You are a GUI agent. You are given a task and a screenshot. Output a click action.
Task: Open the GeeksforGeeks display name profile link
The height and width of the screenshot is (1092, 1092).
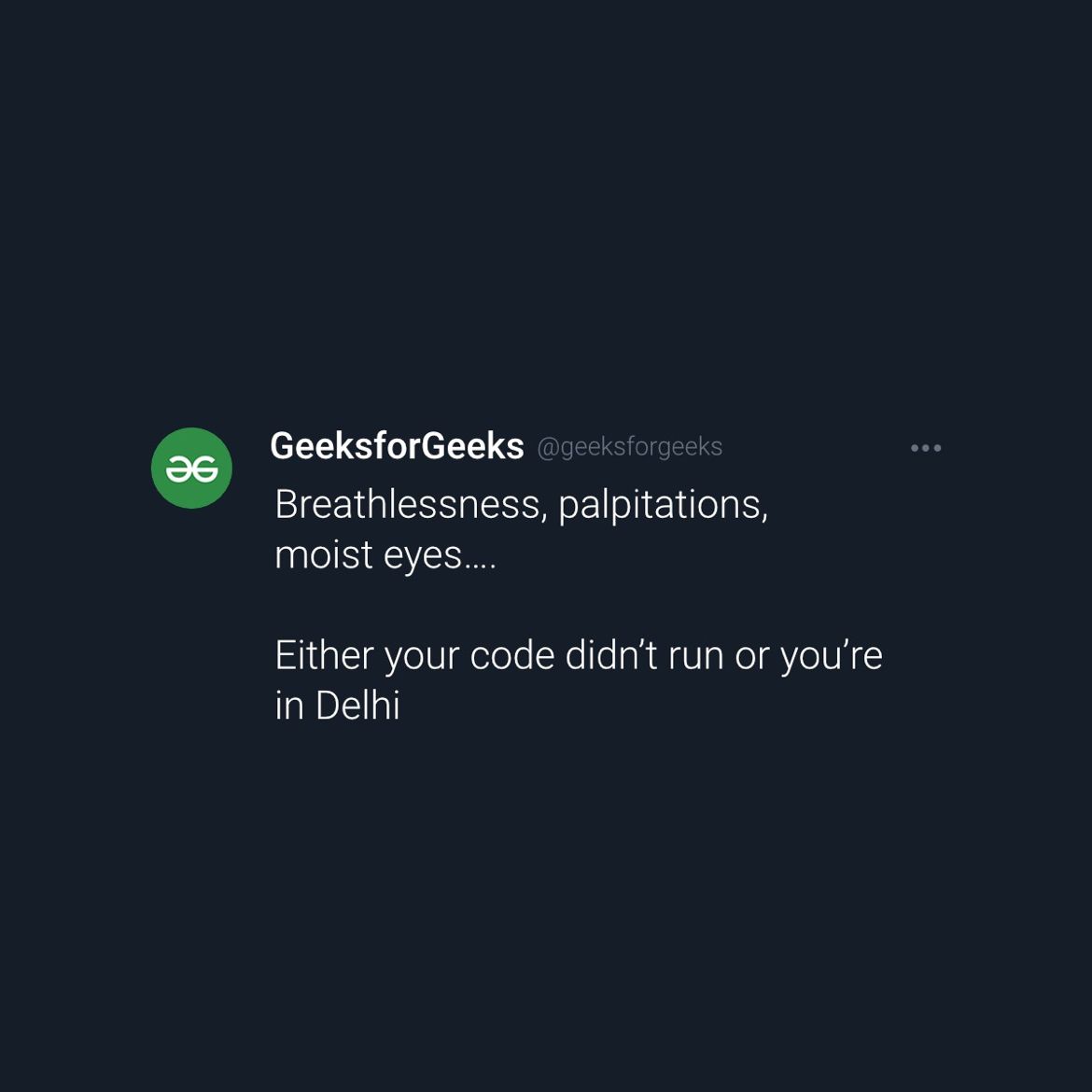(x=397, y=446)
